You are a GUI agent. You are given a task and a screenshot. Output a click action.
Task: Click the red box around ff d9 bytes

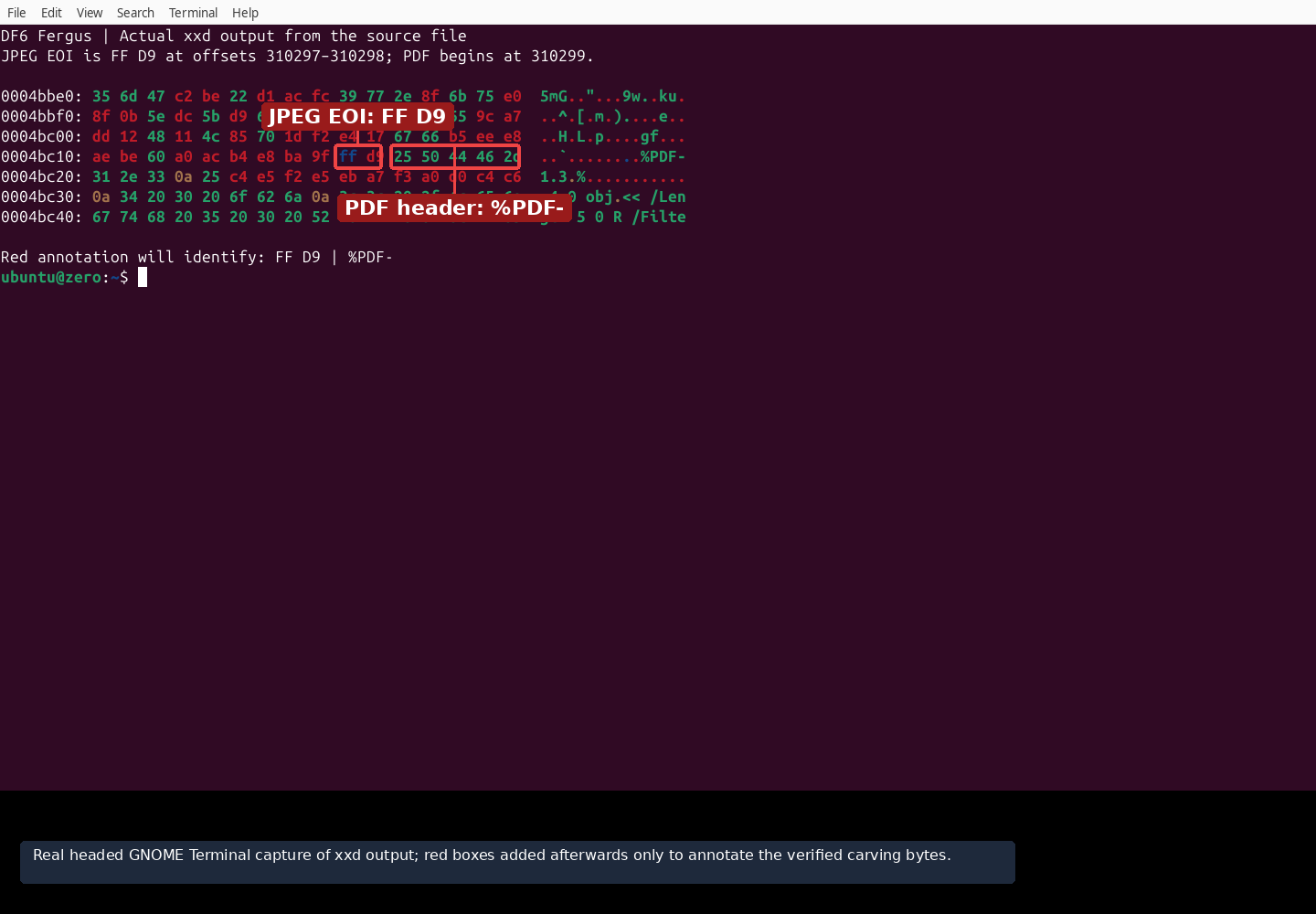[358, 156]
